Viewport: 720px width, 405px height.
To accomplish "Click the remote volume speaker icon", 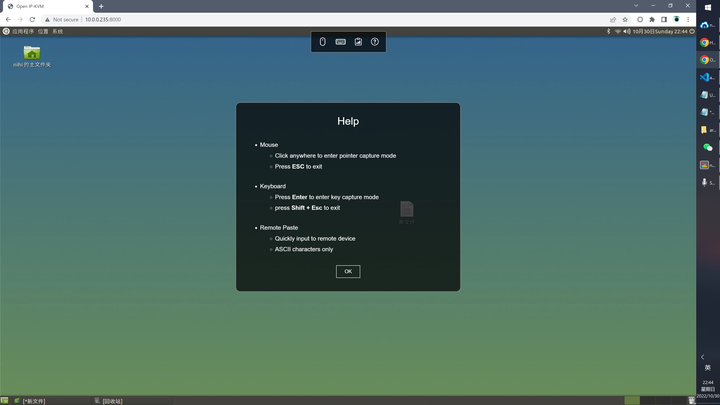I will point(627,32).
